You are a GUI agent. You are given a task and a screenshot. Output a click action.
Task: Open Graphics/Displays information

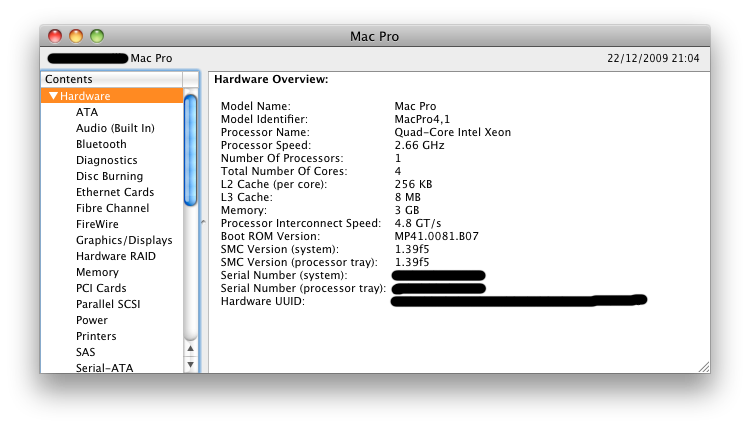pyautogui.click(x=124, y=241)
